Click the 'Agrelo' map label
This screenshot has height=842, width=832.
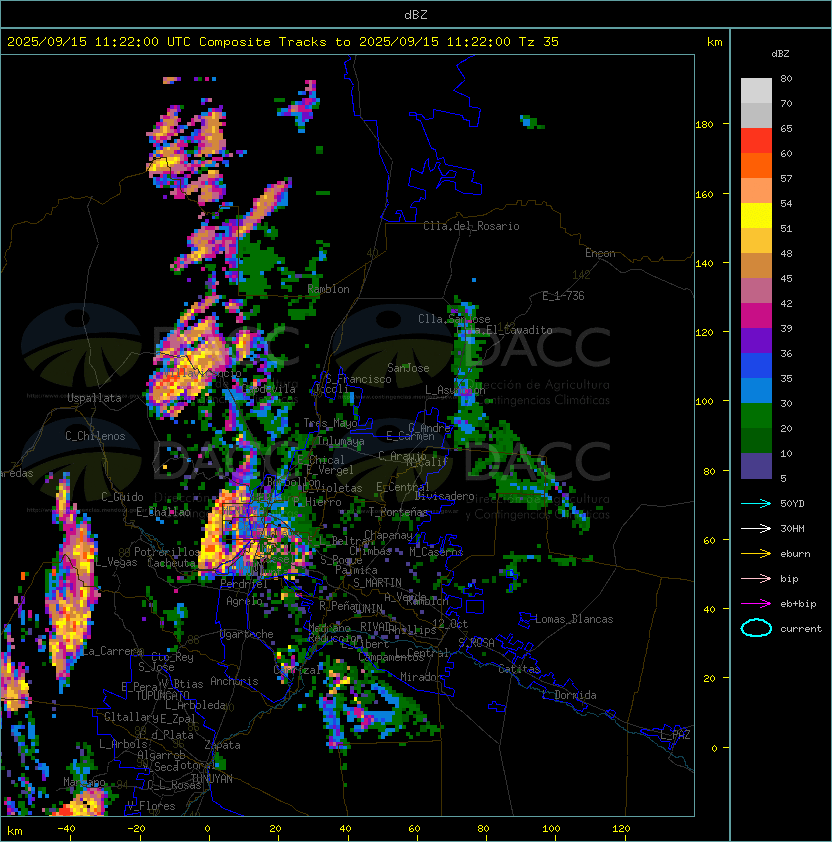pyautogui.click(x=244, y=601)
